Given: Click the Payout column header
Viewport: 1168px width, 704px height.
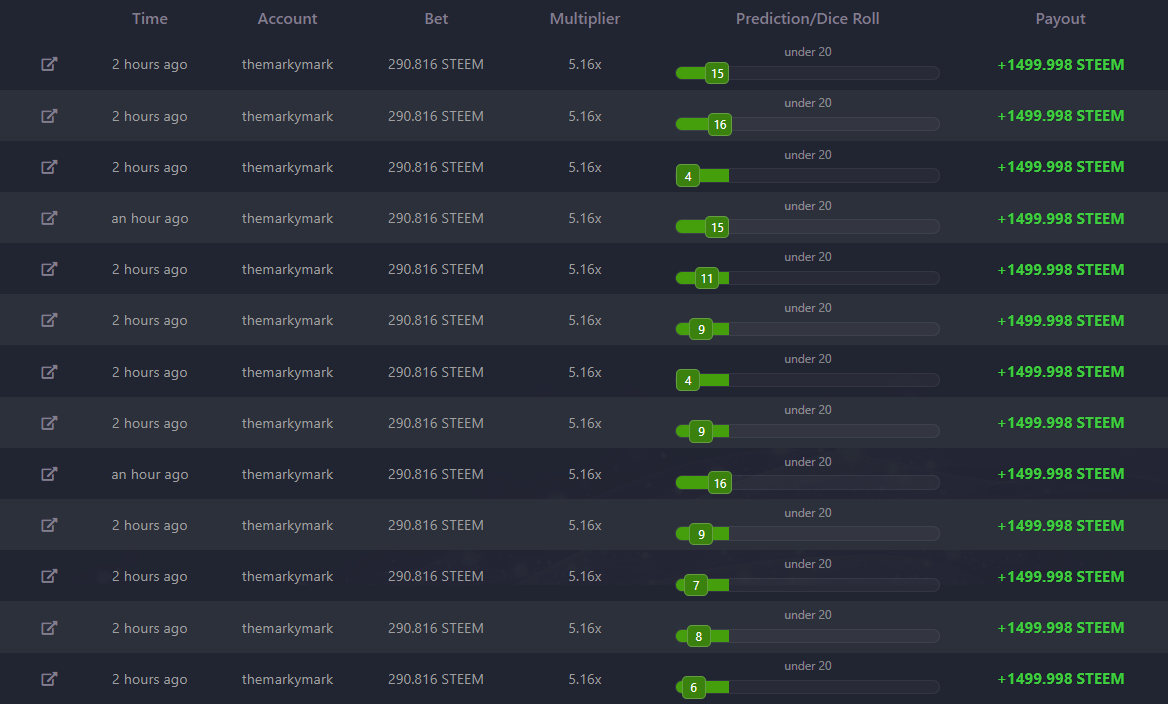Looking at the screenshot, I should 1061,19.
